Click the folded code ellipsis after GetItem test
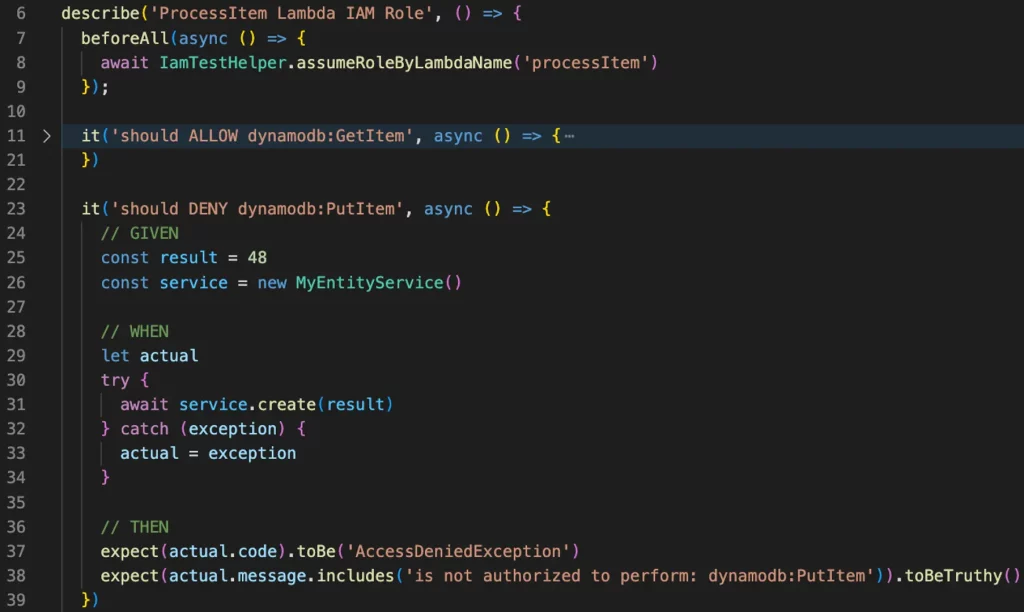Screen dimensions: 1024x612 tap(569, 136)
